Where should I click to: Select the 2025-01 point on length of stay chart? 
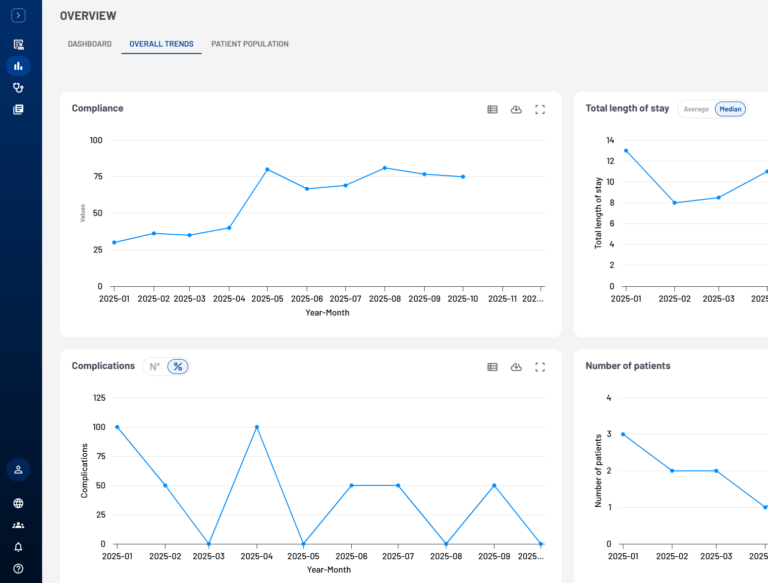pos(626,151)
